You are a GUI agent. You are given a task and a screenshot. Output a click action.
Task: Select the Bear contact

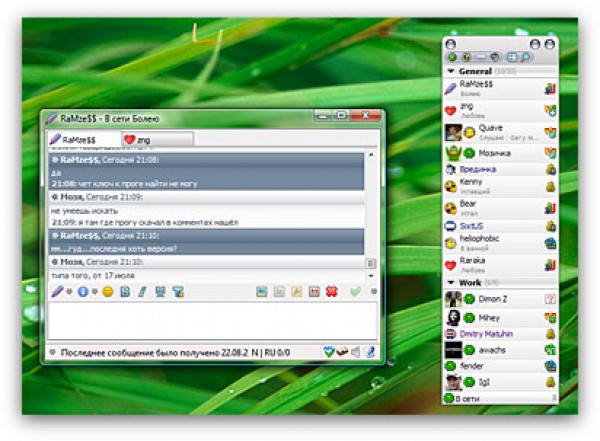(x=500, y=208)
